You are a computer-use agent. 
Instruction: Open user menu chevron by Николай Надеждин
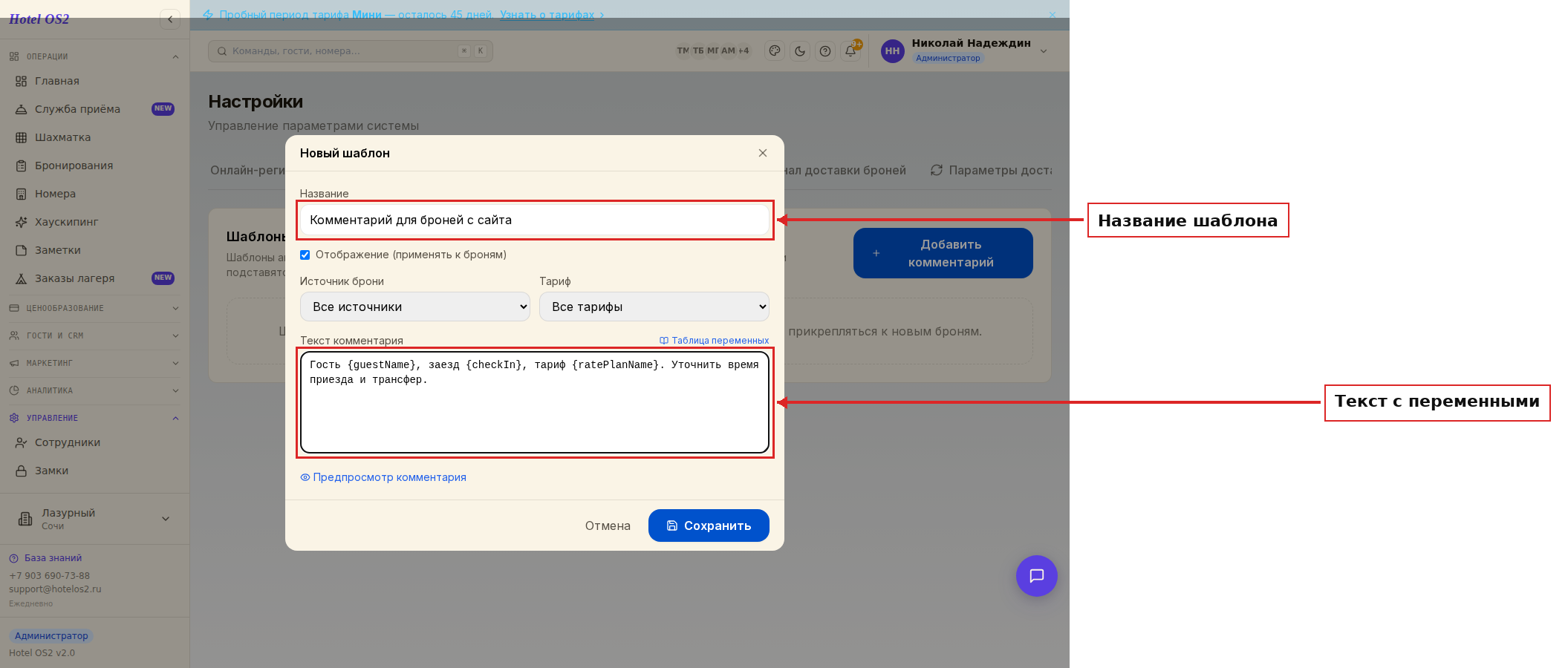[1044, 51]
